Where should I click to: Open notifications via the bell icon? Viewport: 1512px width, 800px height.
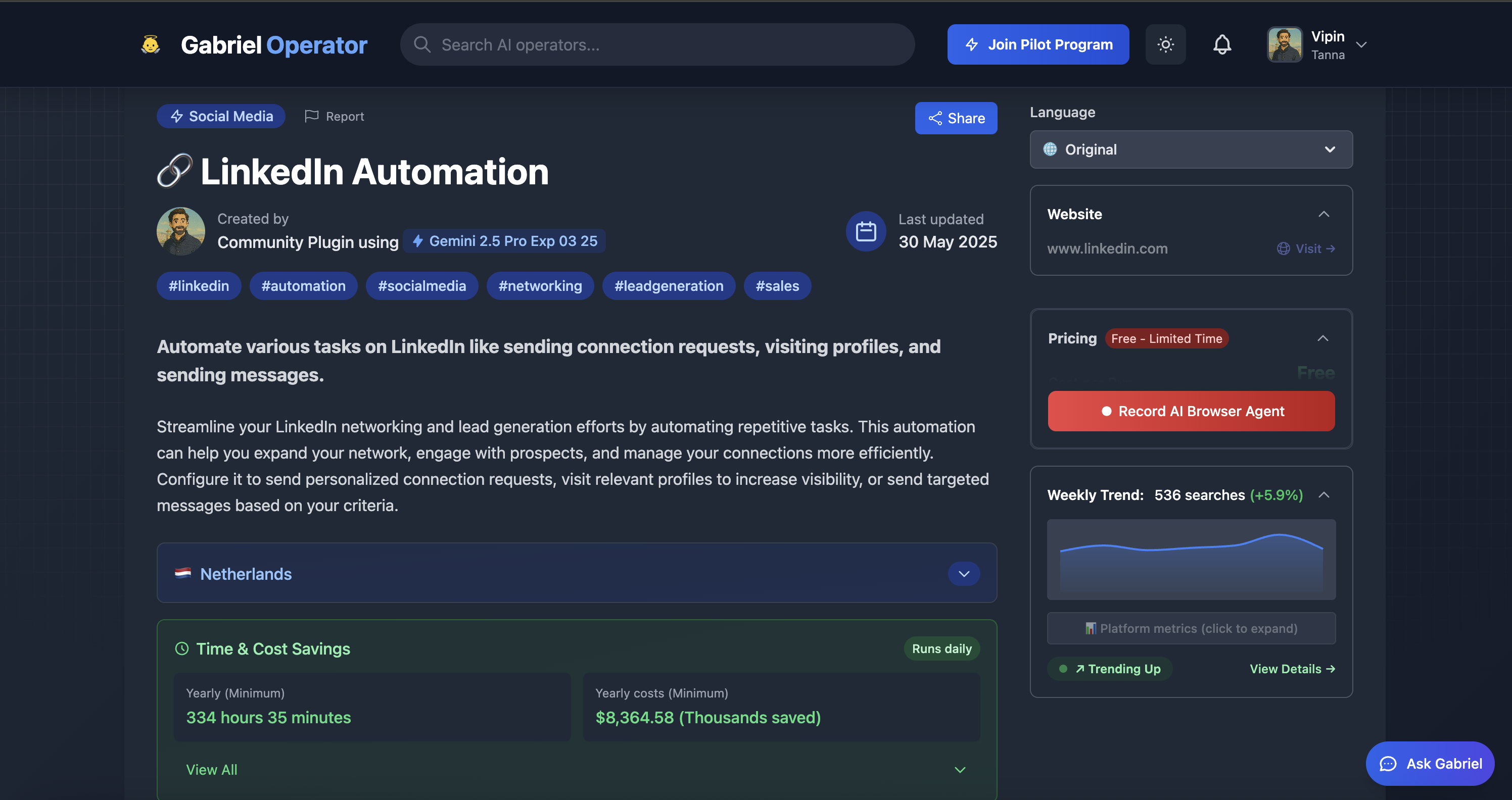[x=1222, y=44]
